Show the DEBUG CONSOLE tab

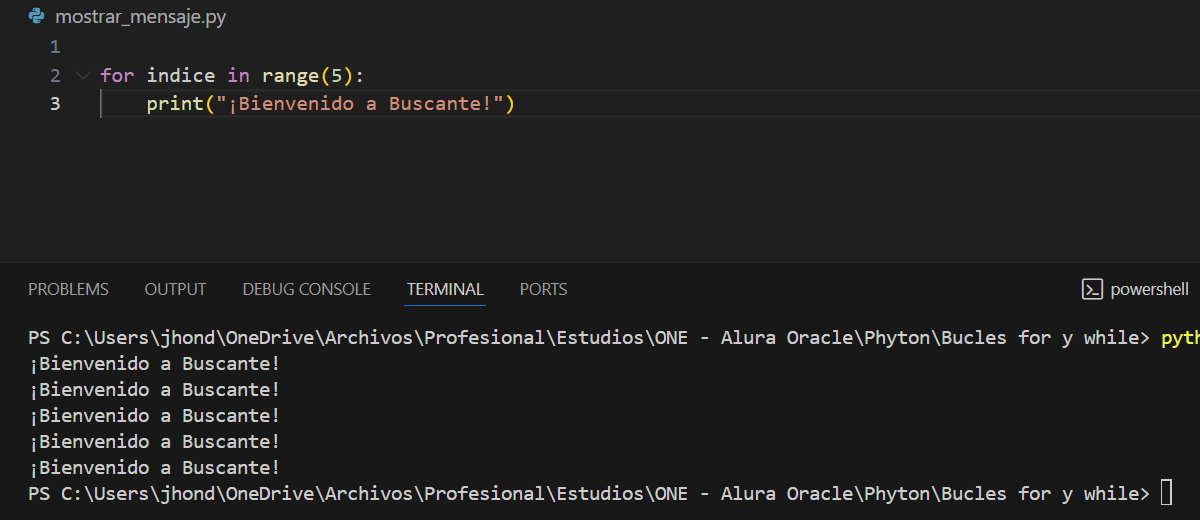(306, 289)
